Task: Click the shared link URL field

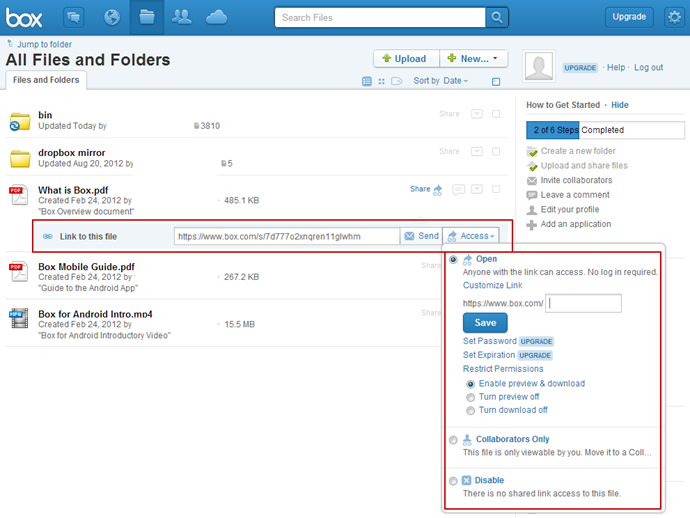Action: click(x=287, y=236)
